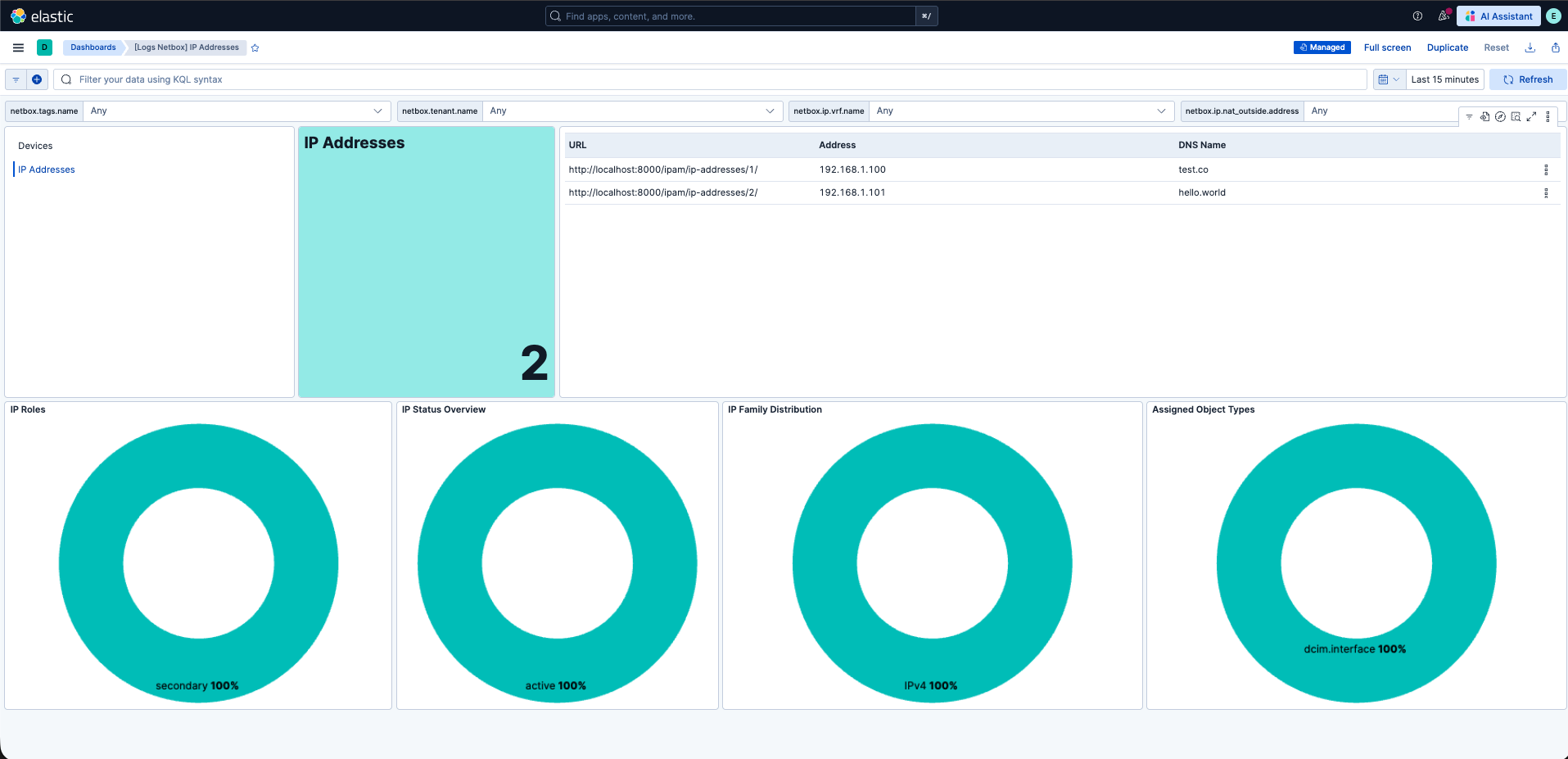The image size is (1568, 759).
Task: Add dashboard to favorites with star icon
Action: pos(255,47)
